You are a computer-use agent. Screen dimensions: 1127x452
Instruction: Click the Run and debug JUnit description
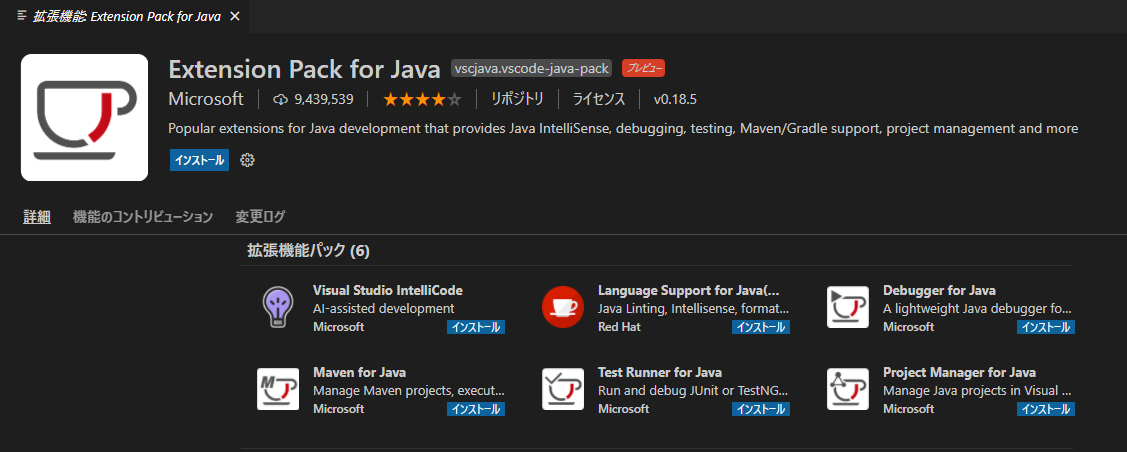click(694, 391)
